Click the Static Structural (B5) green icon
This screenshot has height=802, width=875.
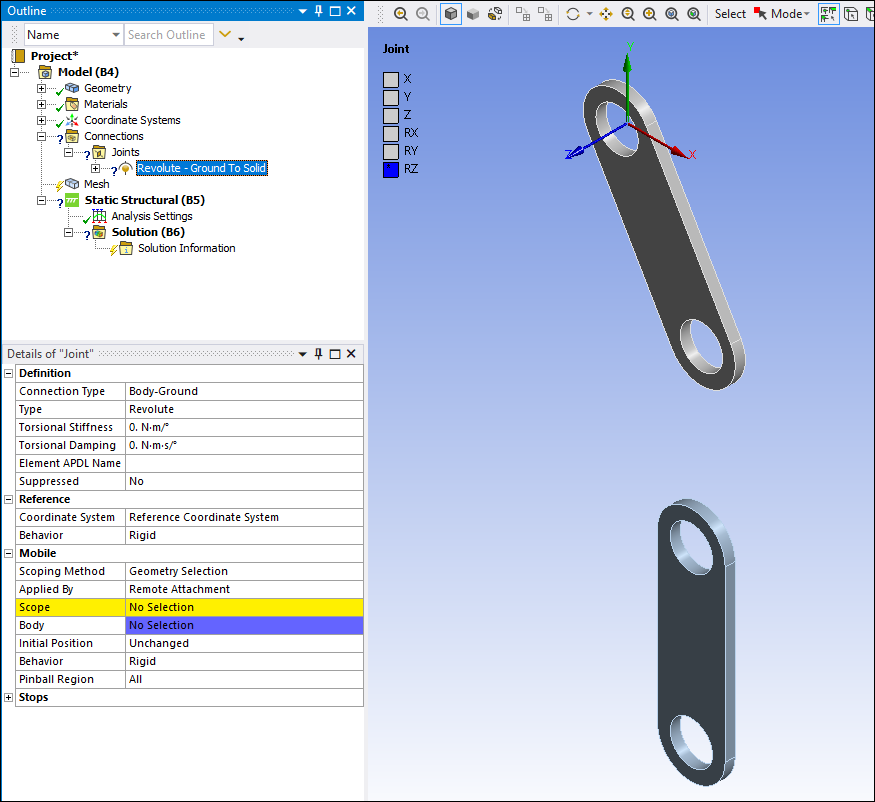click(x=72, y=200)
